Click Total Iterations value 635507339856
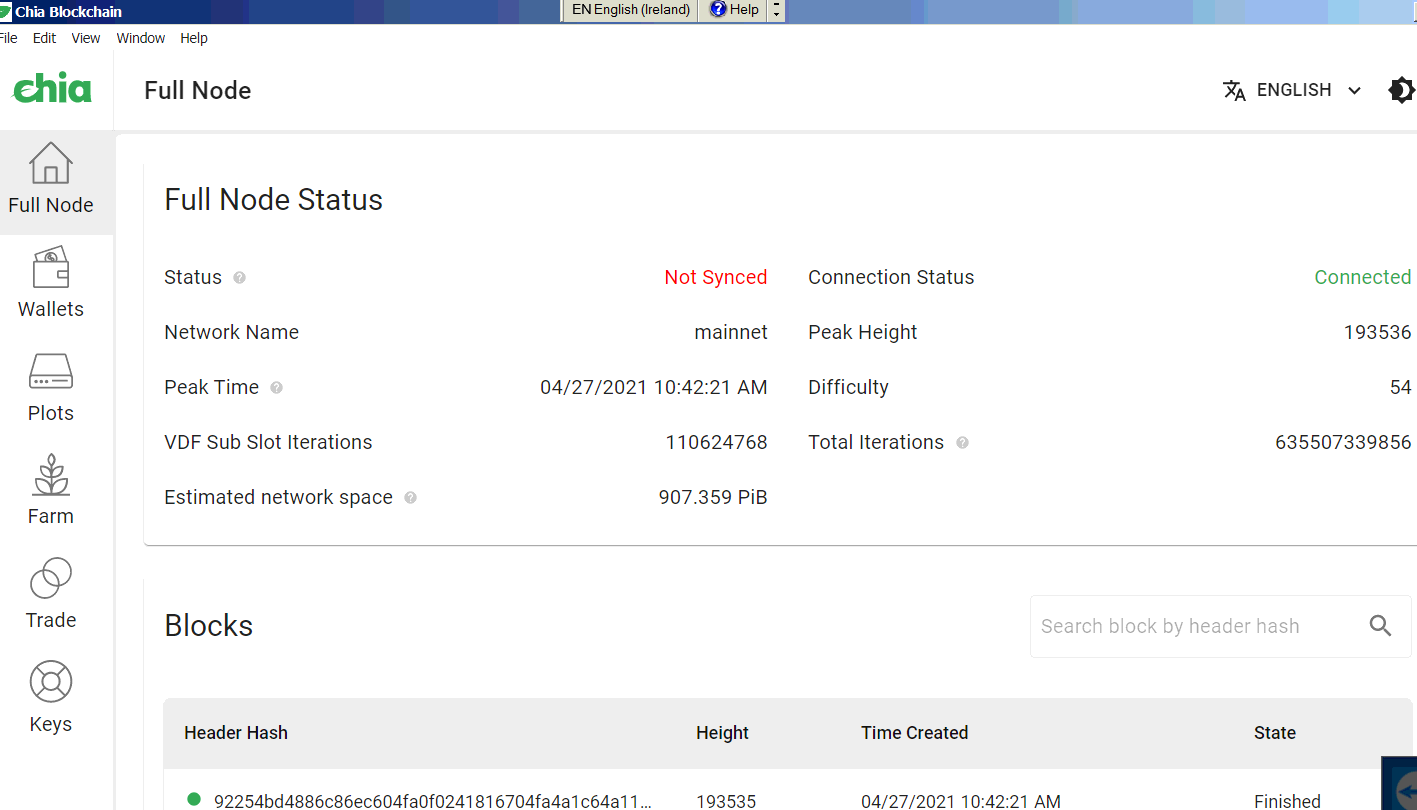The height and width of the screenshot is (810, 1417). click(1343, 442)
